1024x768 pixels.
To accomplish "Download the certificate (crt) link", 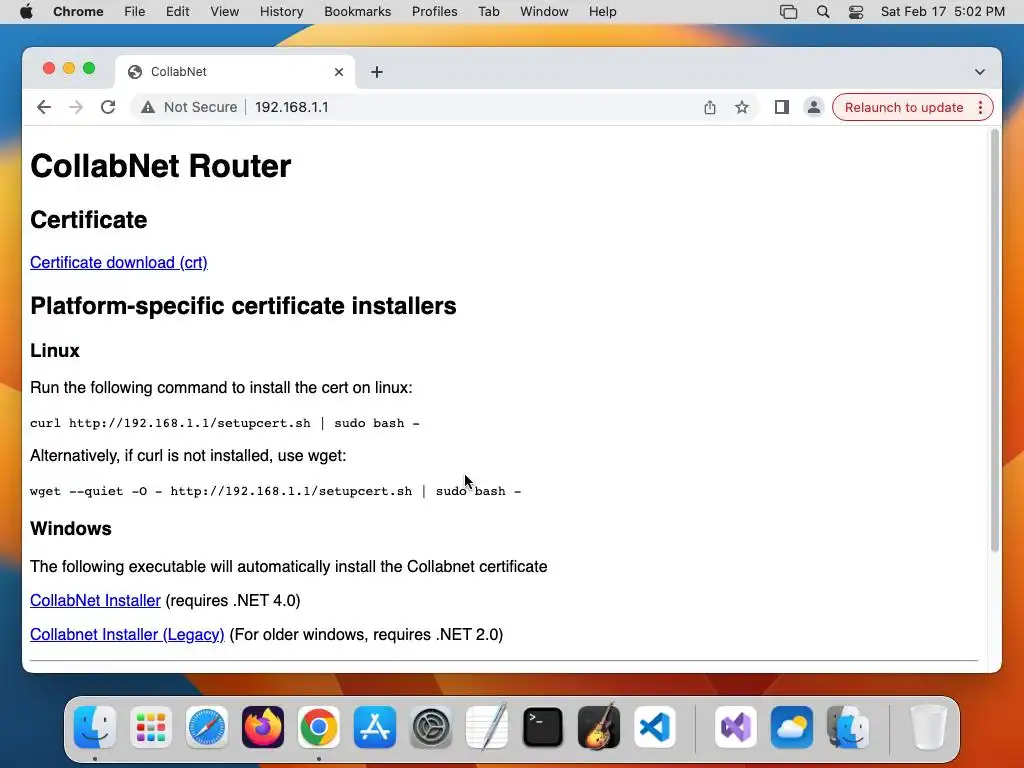I will [x=119, y=263].
